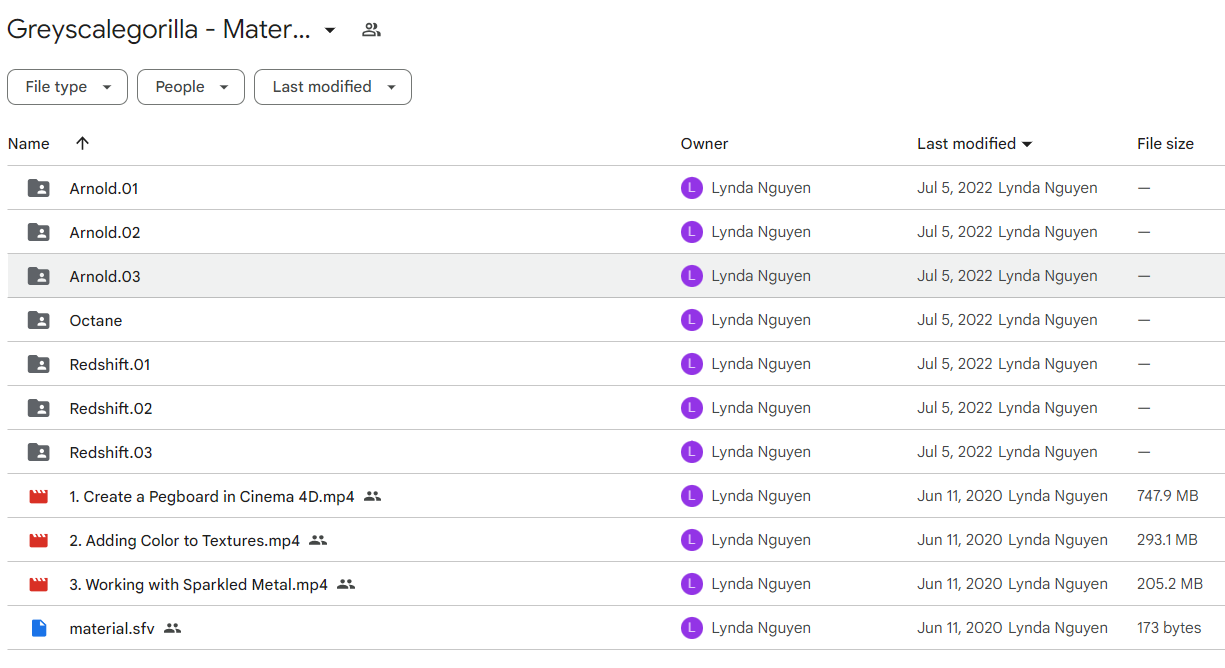Select 3. Working with Sparkled Metal.mp4
The image size is (1225, 668).
[199, 585]
